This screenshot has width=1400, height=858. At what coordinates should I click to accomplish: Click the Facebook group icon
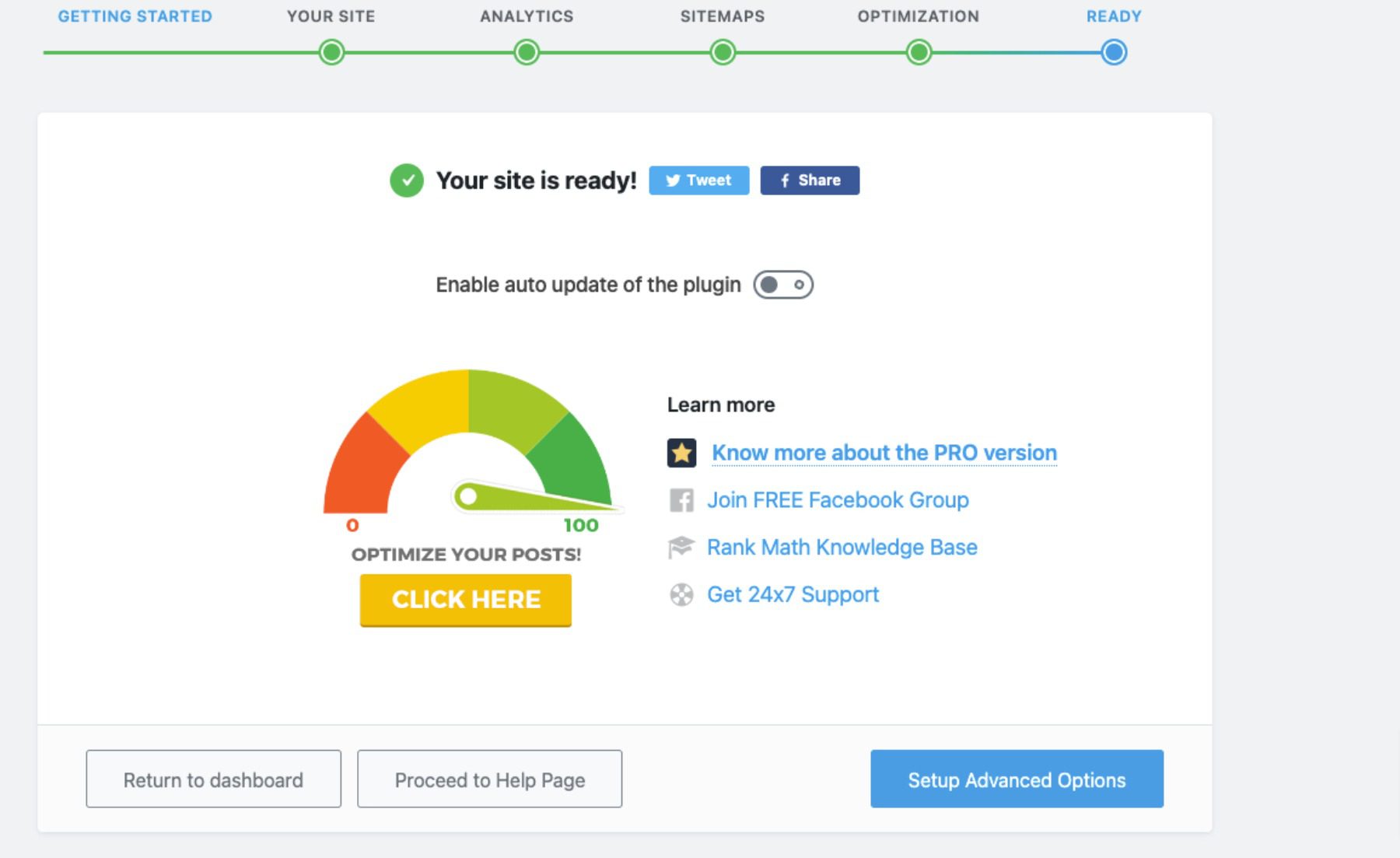tap(681, 500)
